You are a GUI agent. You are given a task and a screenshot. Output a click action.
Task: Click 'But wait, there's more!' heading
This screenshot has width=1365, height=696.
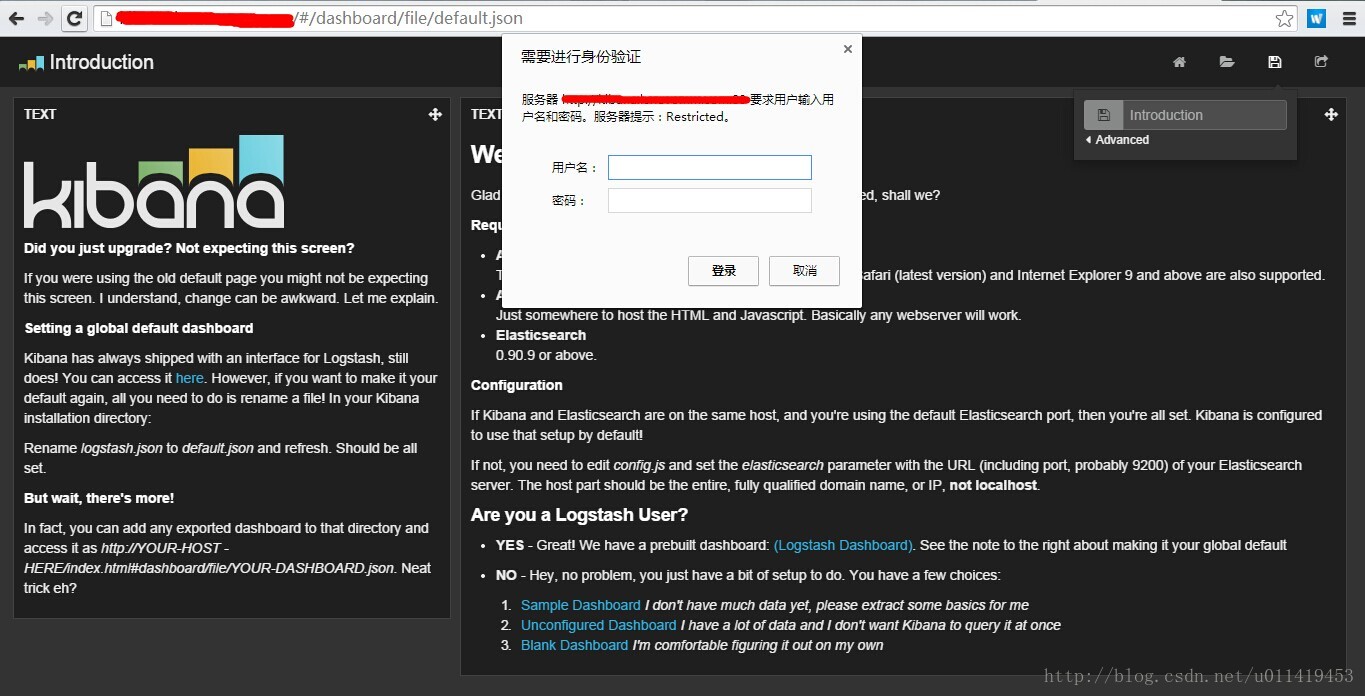[99, 498]
